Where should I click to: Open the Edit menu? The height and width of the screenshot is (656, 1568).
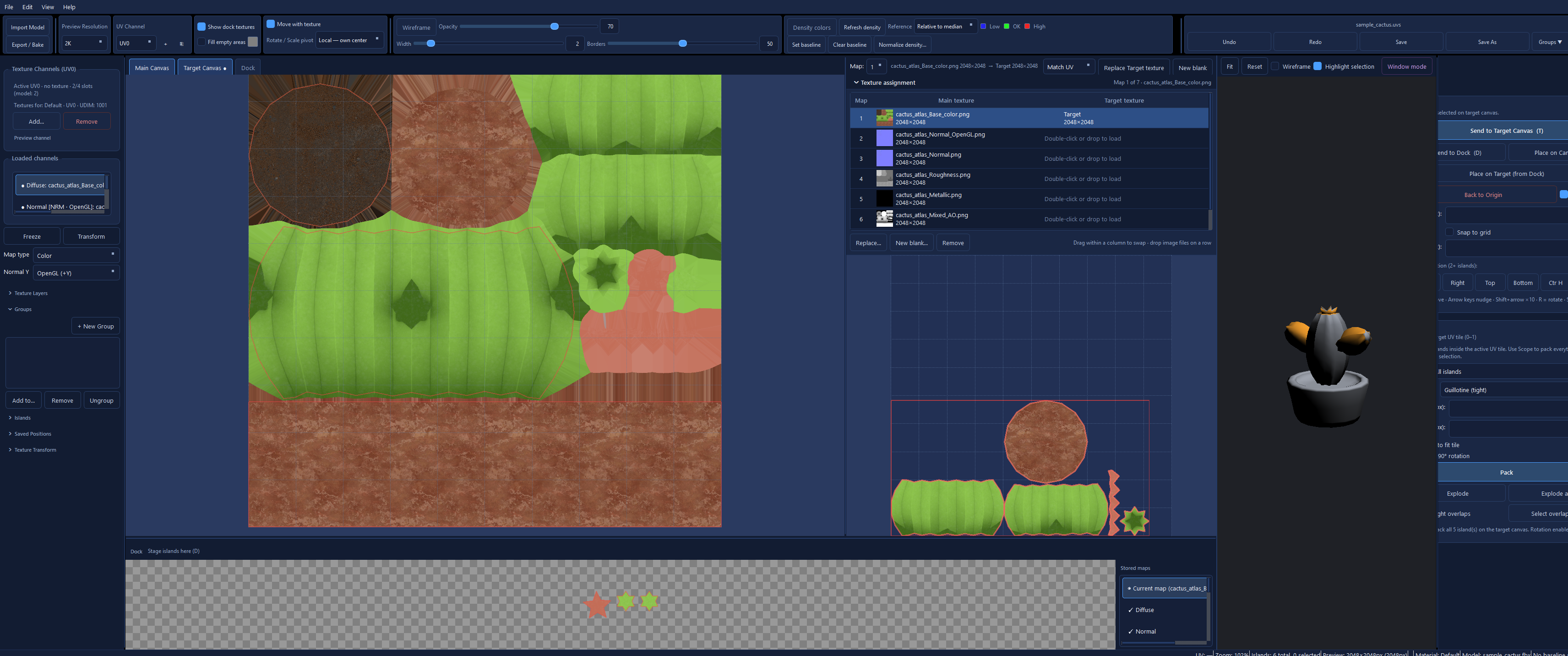tap(27, 7)
